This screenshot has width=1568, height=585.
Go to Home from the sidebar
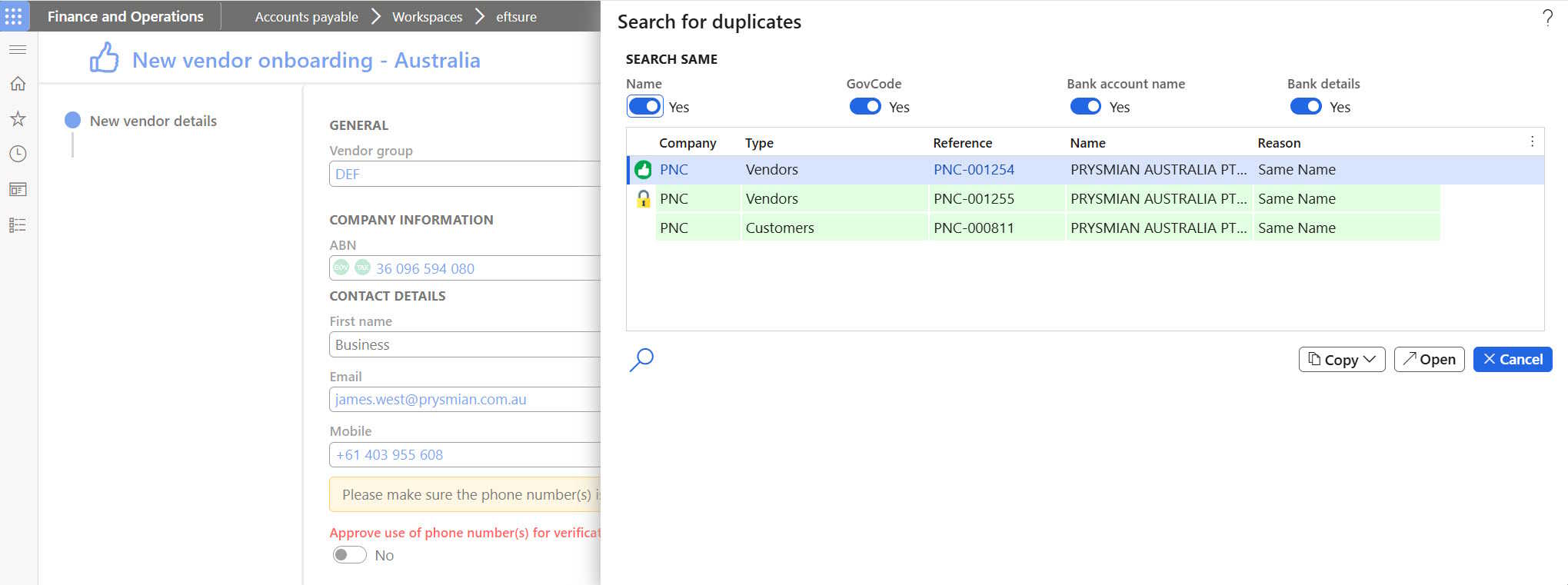(x=18, y=84)
